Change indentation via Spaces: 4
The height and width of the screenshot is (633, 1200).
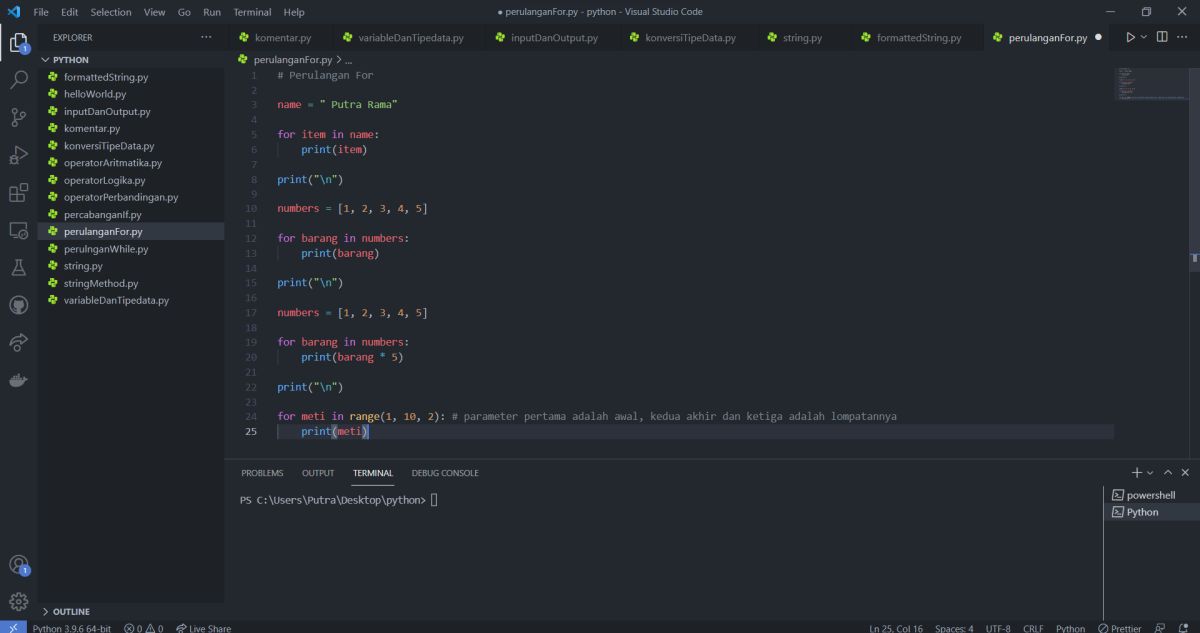tap(954, 628)
